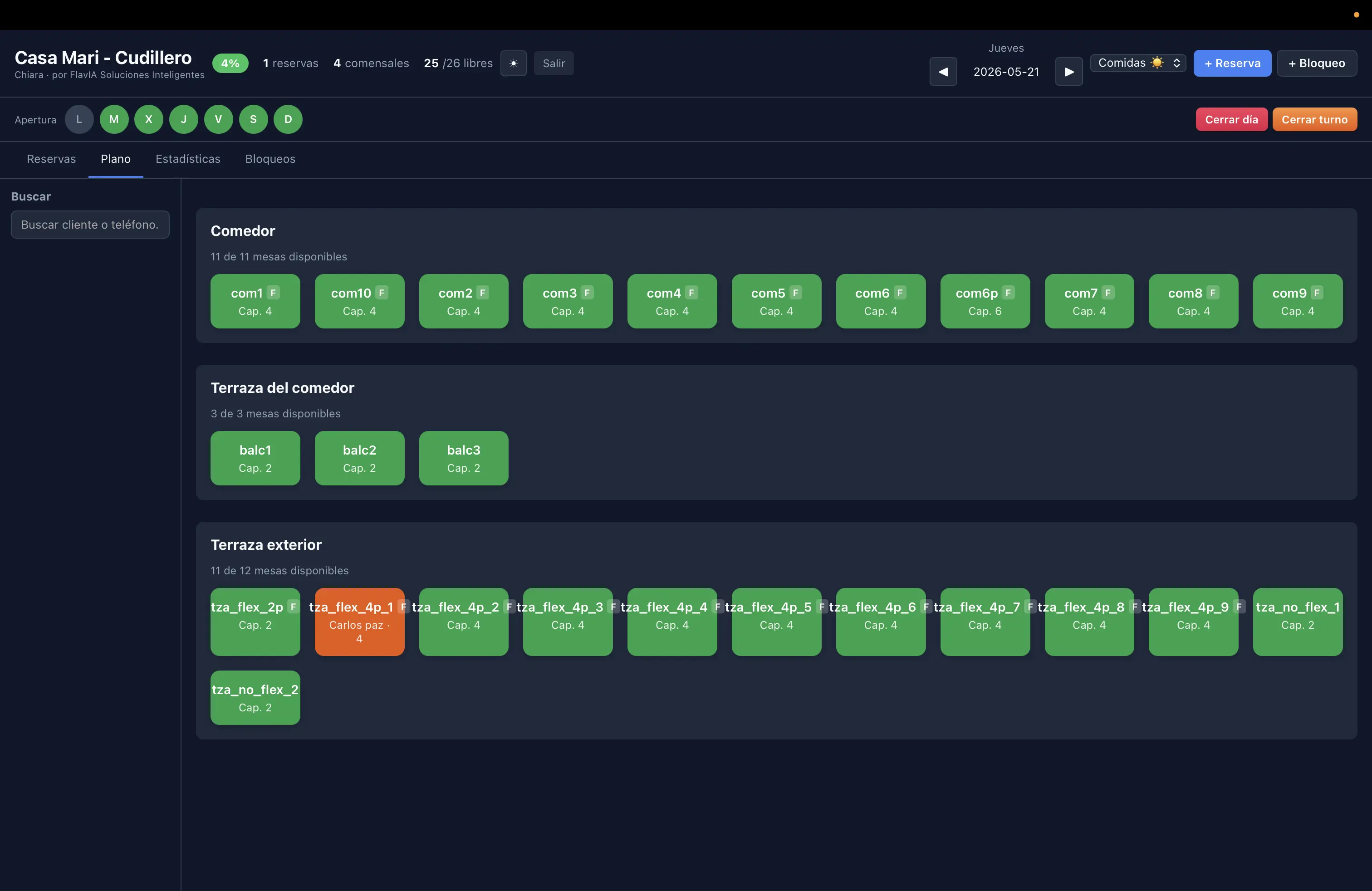This screenshot has width=1372, height=891.
Task: Open the occupied table tza_flex_4p_1 details
Action: click(359, 622)
